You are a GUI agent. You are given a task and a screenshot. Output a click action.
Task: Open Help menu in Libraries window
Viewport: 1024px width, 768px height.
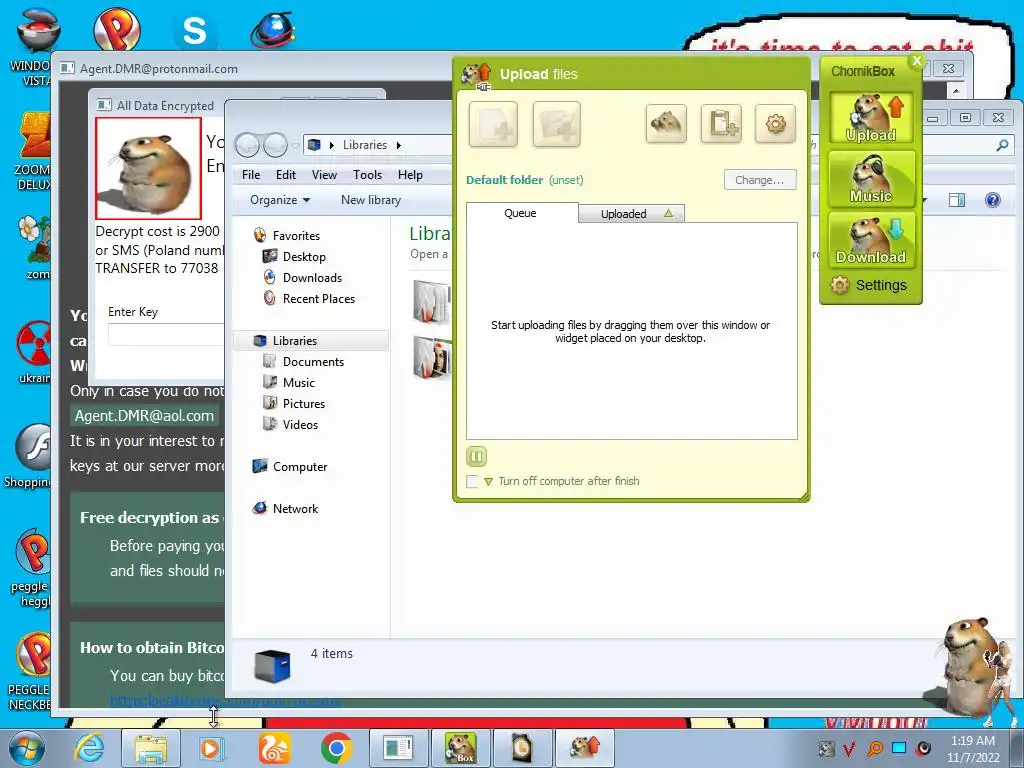pos(410,175)
